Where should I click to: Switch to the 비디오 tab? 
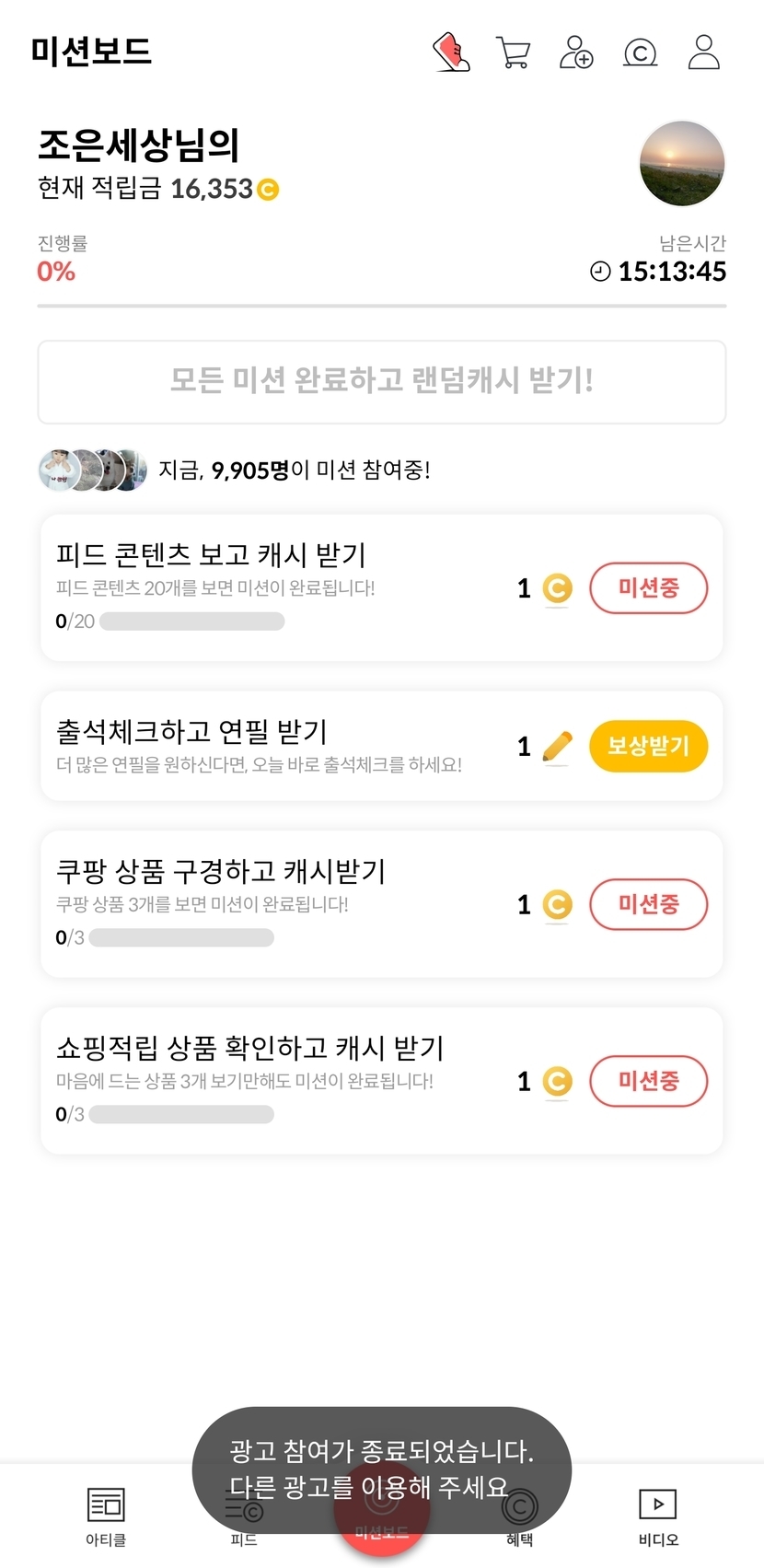click(x=658, y=1514)
